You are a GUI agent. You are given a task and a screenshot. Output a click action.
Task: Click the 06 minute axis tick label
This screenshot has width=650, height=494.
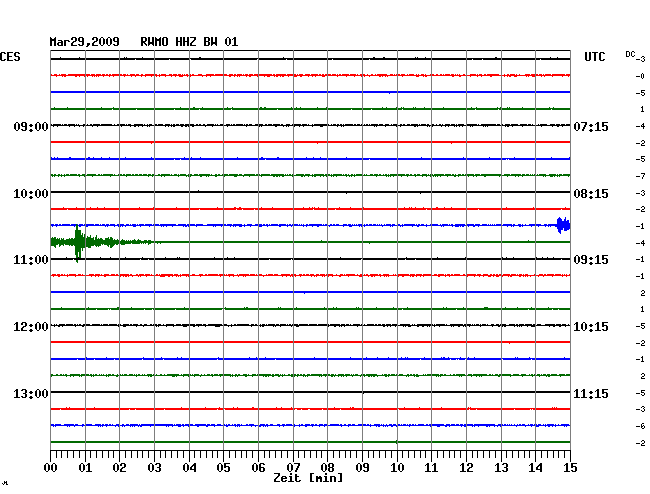(x=258, y=467)
